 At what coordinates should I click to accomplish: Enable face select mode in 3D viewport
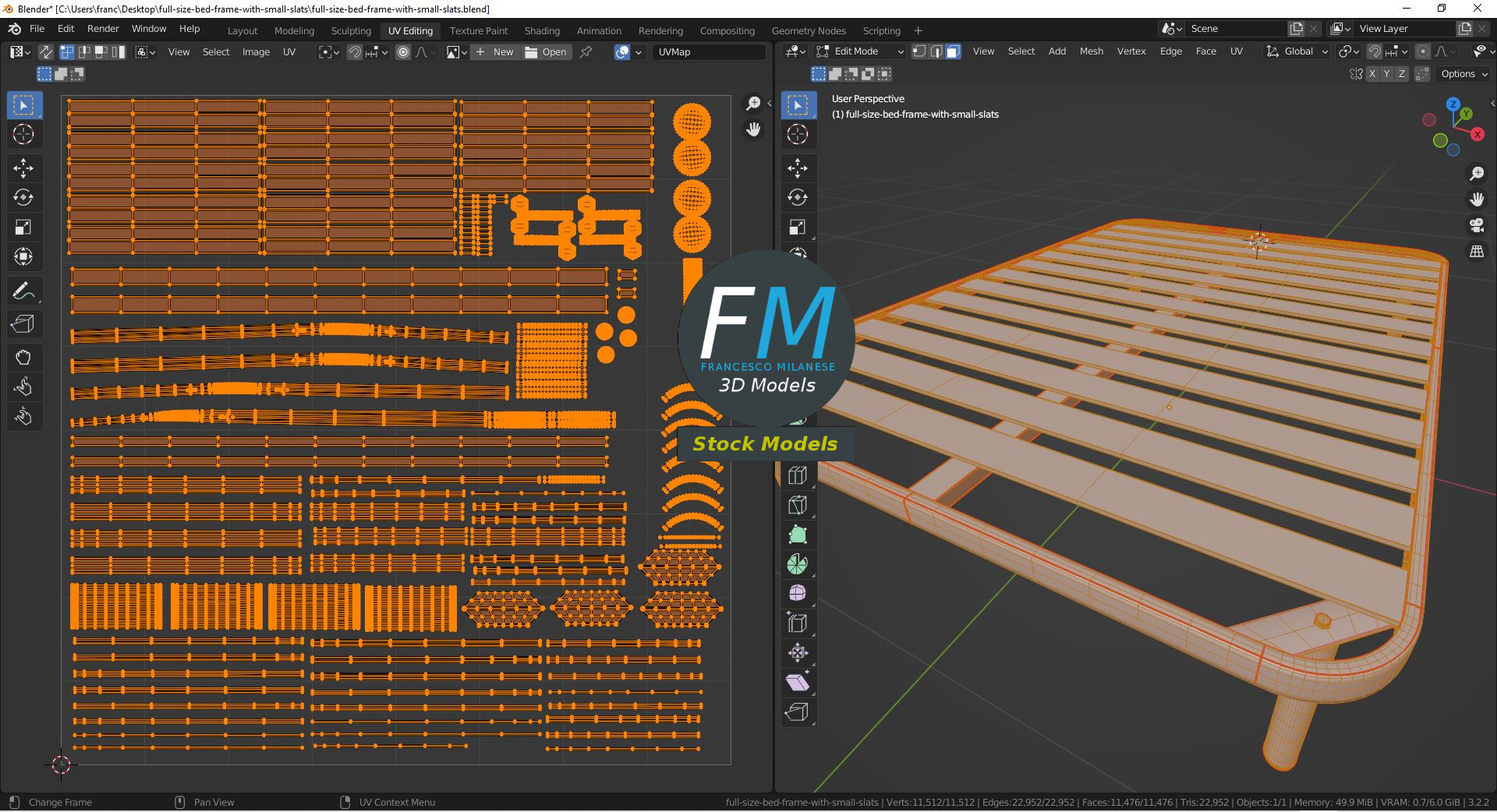(953, 51)
